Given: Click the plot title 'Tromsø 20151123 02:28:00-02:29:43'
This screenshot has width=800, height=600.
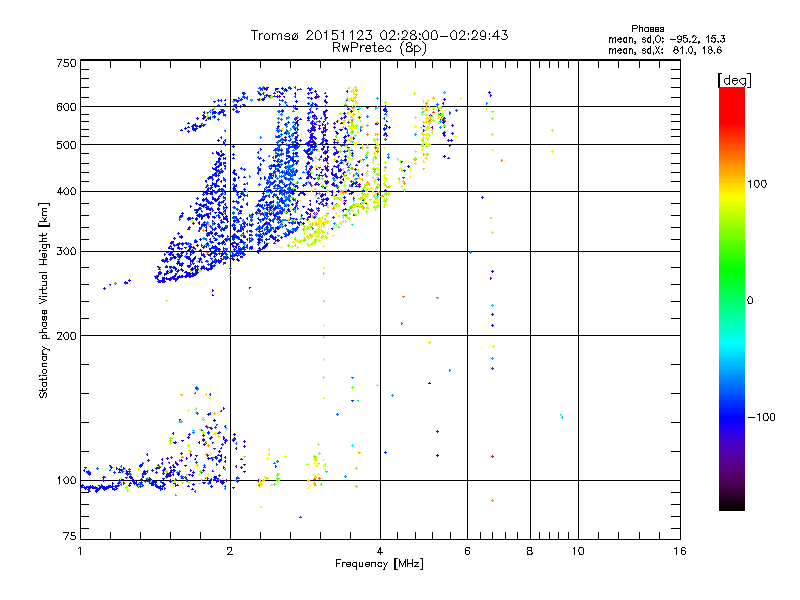Looking at the screenshot, I should pos(380,35).
